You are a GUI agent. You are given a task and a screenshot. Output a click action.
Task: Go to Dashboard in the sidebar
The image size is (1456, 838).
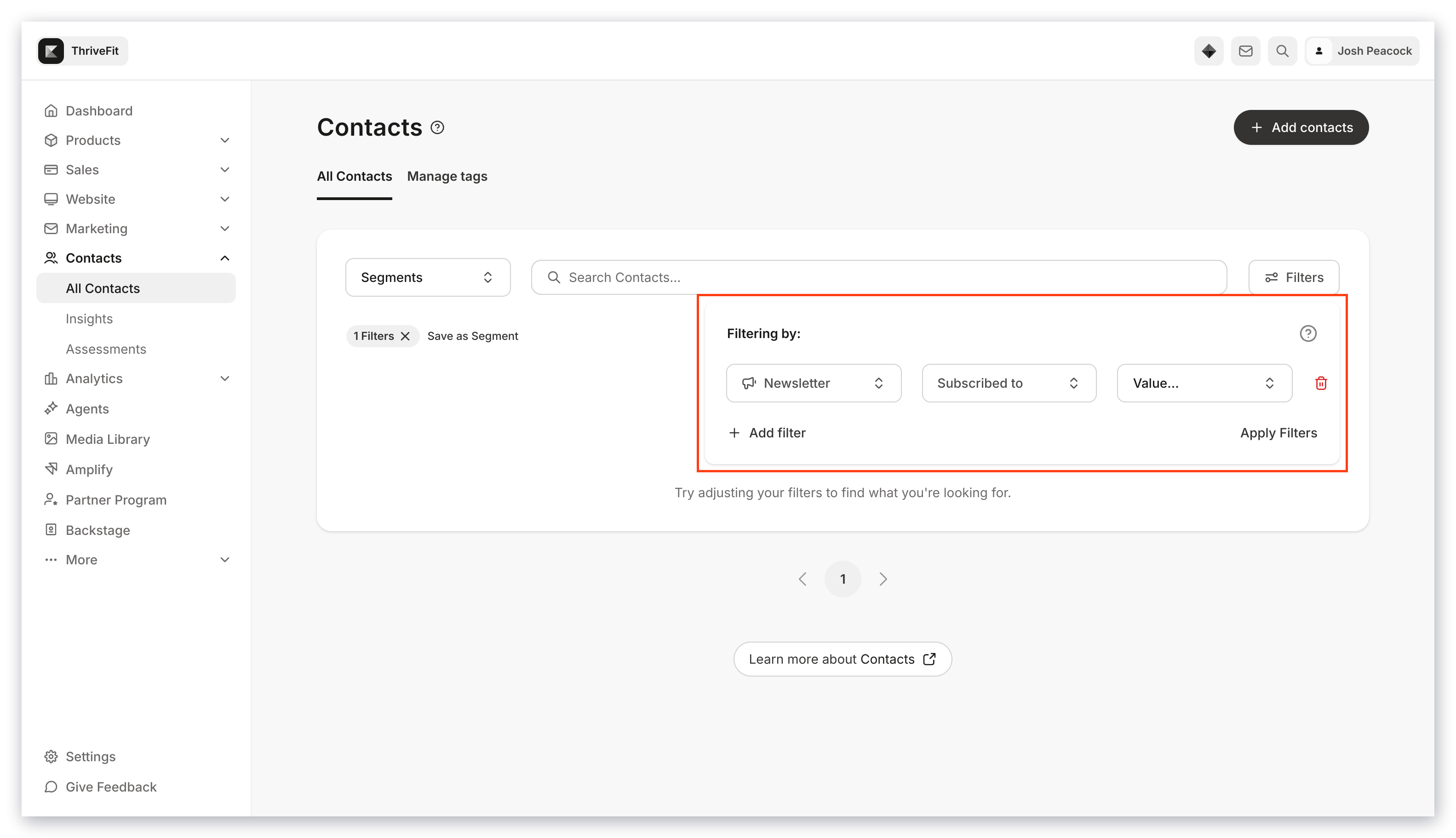pos(99,110)
